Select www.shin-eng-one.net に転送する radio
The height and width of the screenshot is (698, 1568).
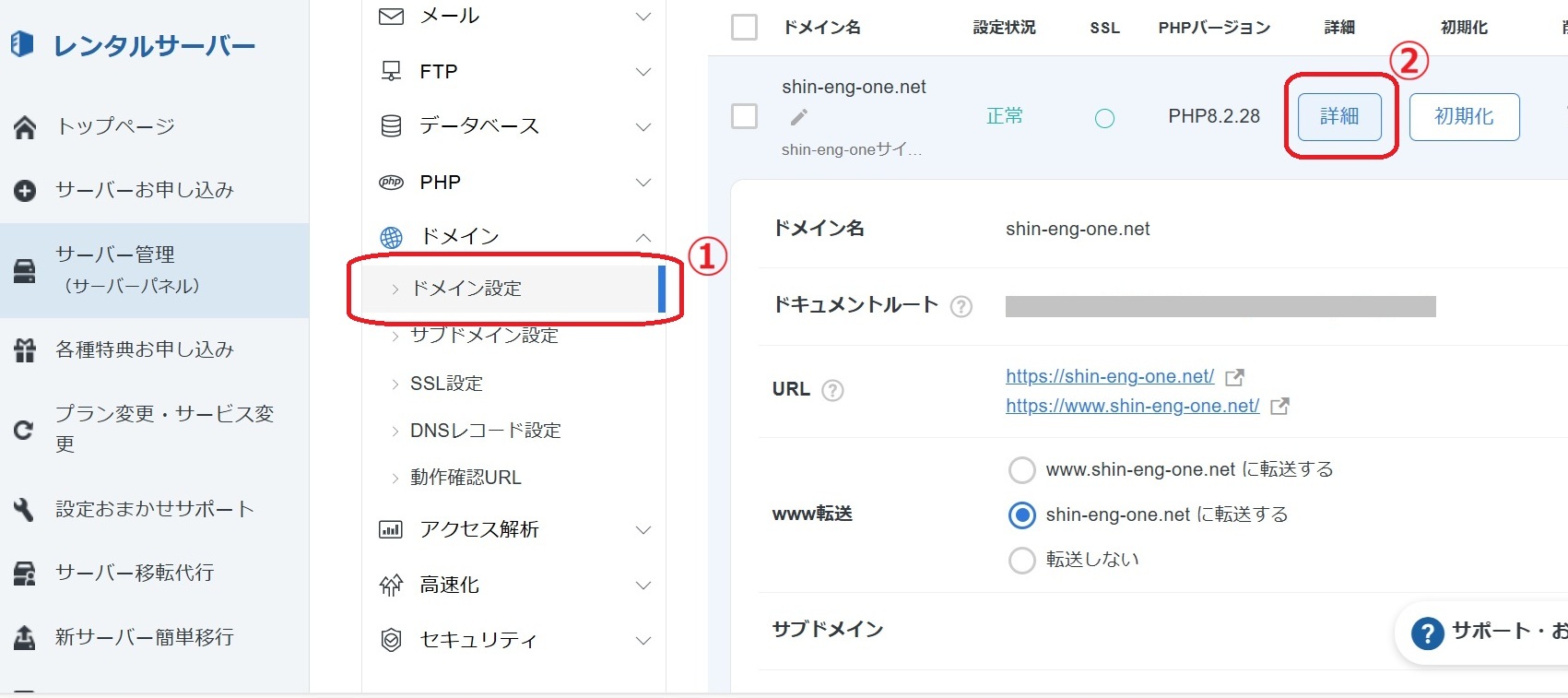(1021, 470)
